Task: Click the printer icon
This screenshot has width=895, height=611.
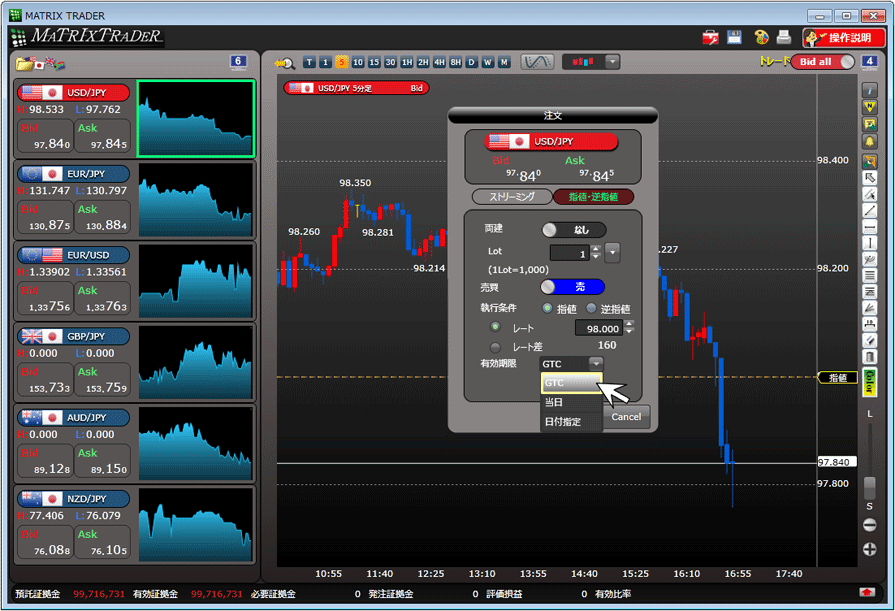Action: 784,37
